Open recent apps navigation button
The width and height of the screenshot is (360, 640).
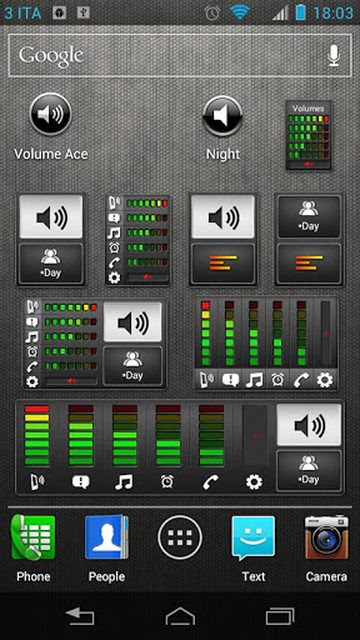(x=280, y=616)
